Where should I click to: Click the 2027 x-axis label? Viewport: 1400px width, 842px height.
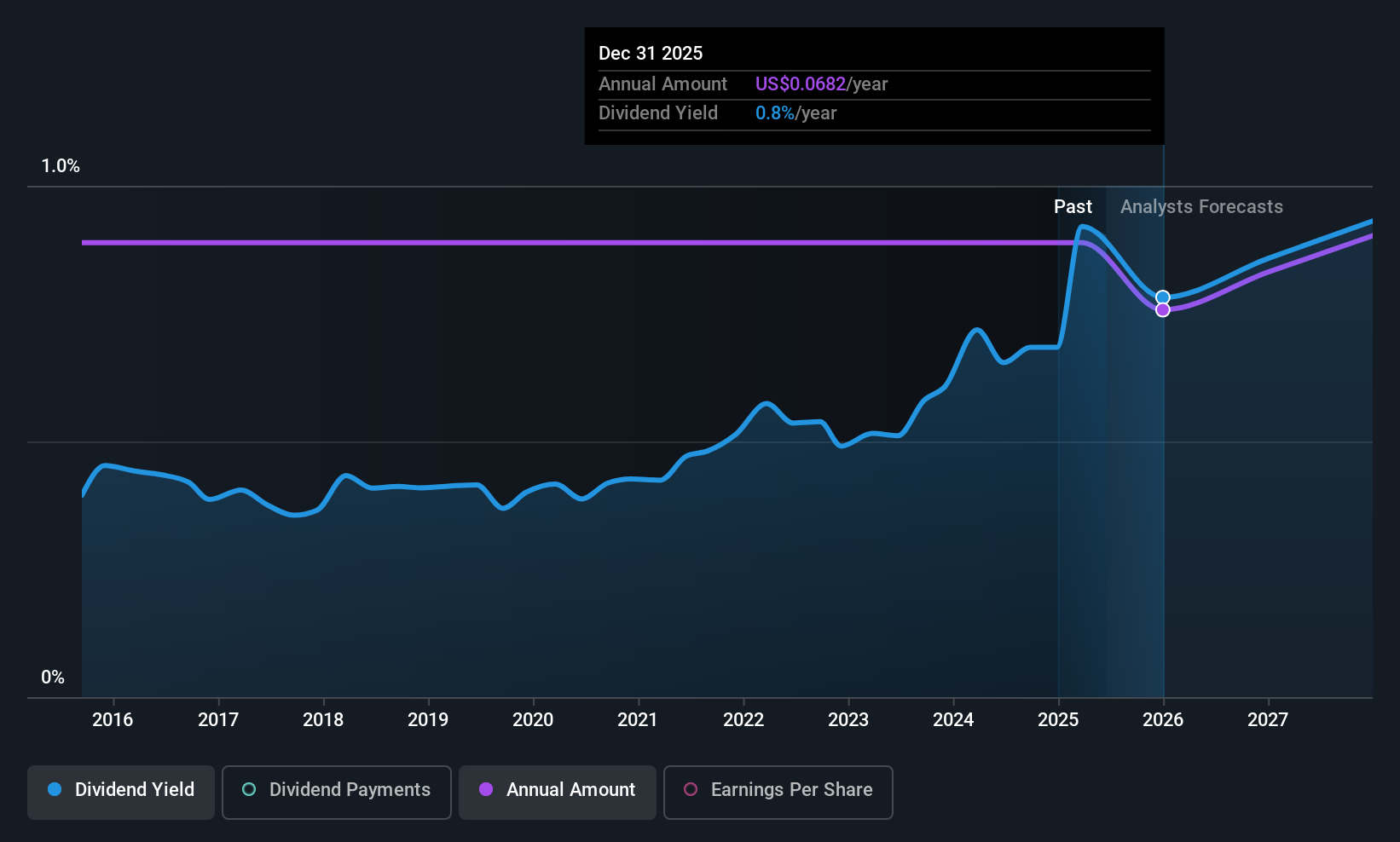1268,720
